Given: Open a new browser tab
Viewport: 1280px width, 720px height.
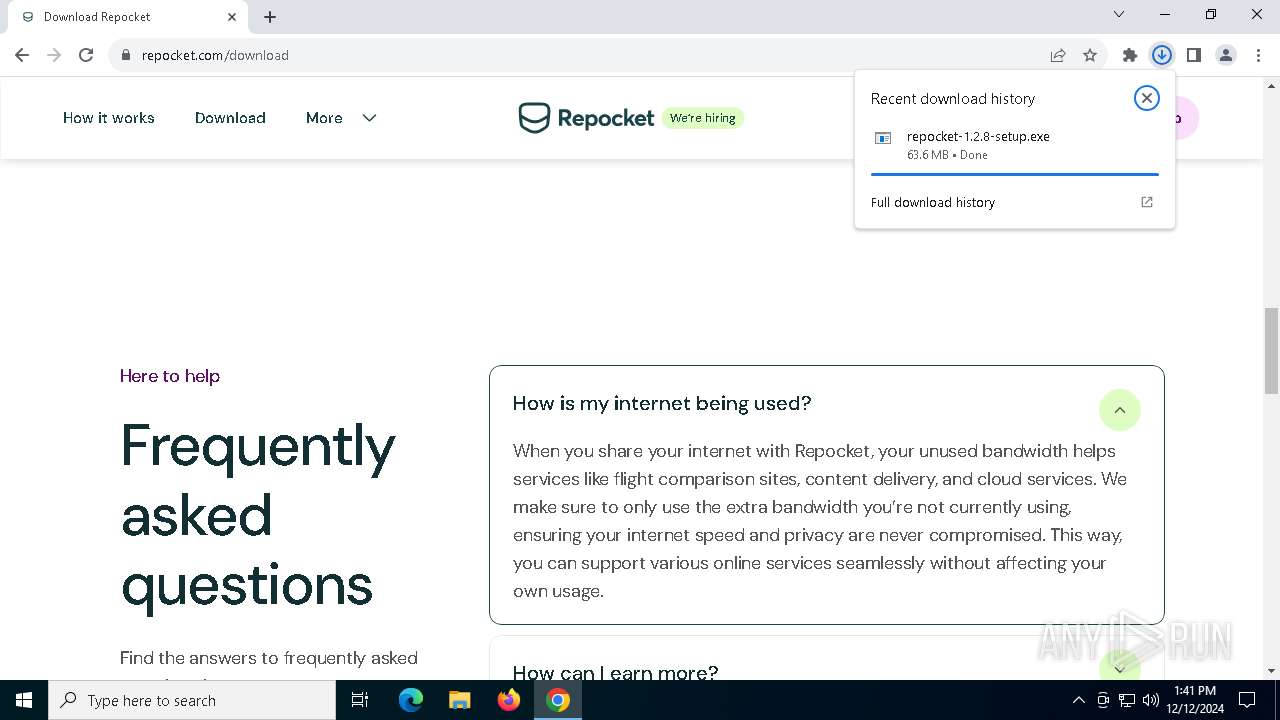Looking at the screenshot, I should [x=270, y=17].
